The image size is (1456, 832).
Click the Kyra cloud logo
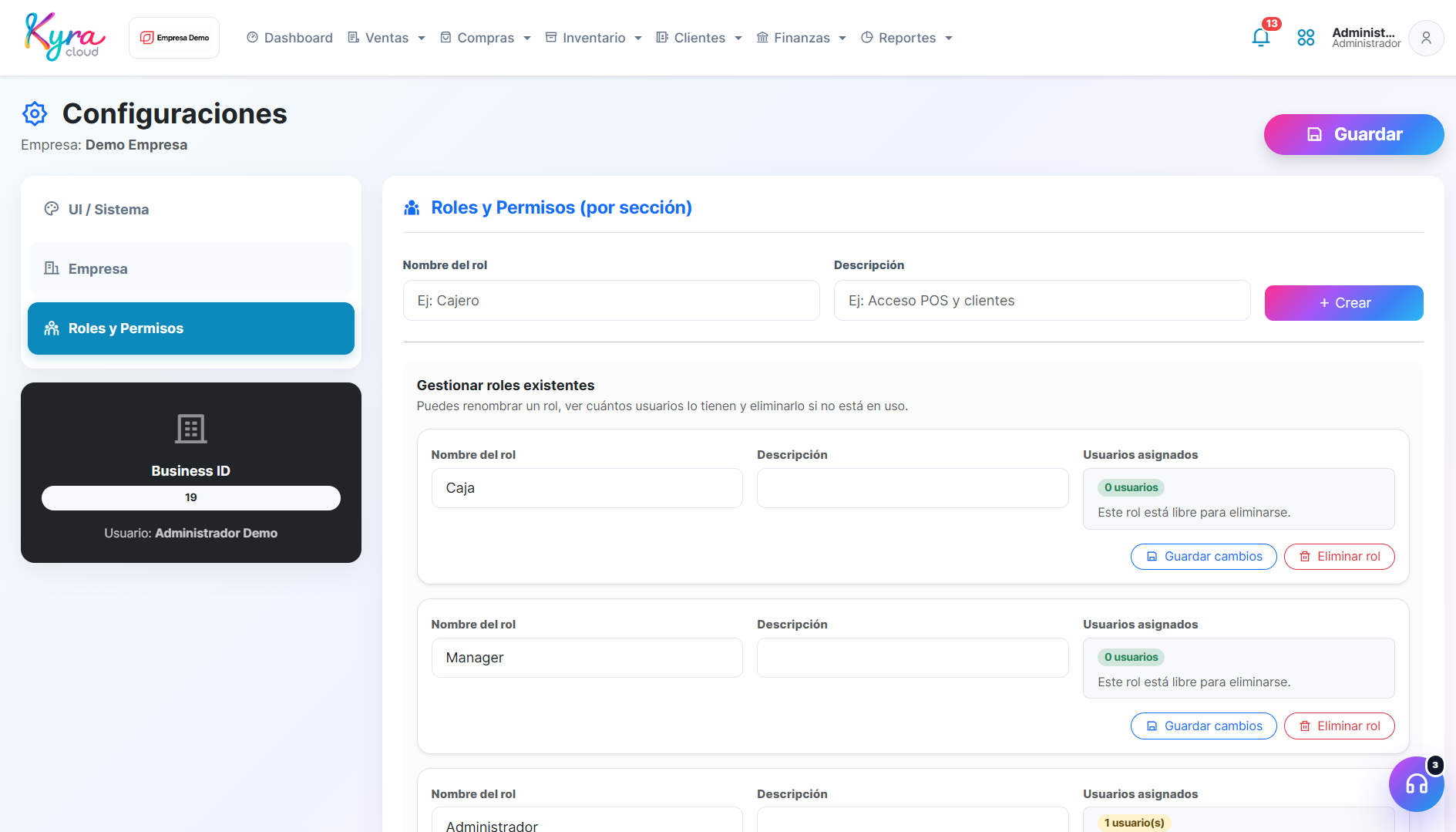click(65, 36)
